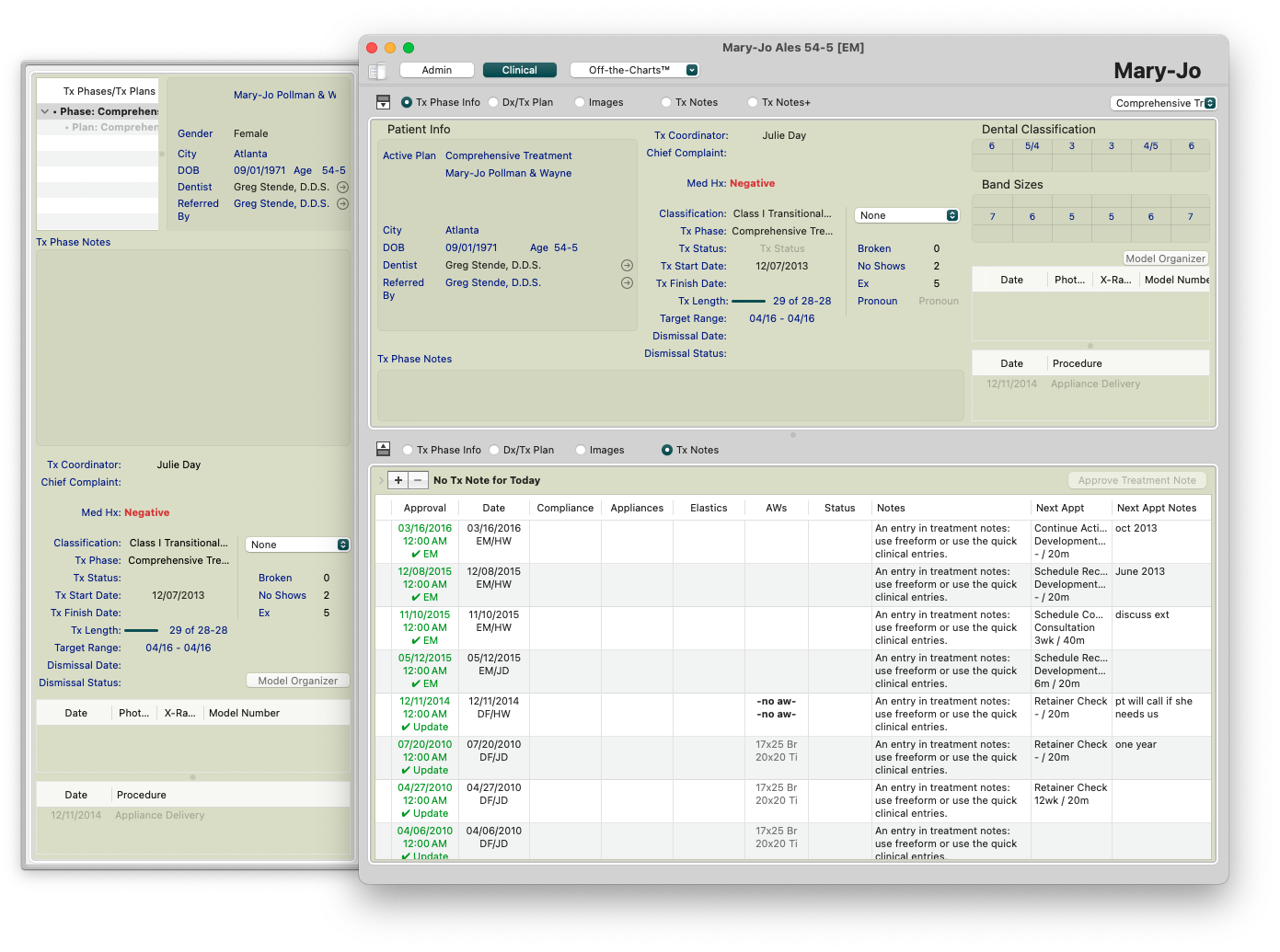Select Dx/Tx Plan radio in top pane
Screen dimensions: 1280x952
click(494, 103)
